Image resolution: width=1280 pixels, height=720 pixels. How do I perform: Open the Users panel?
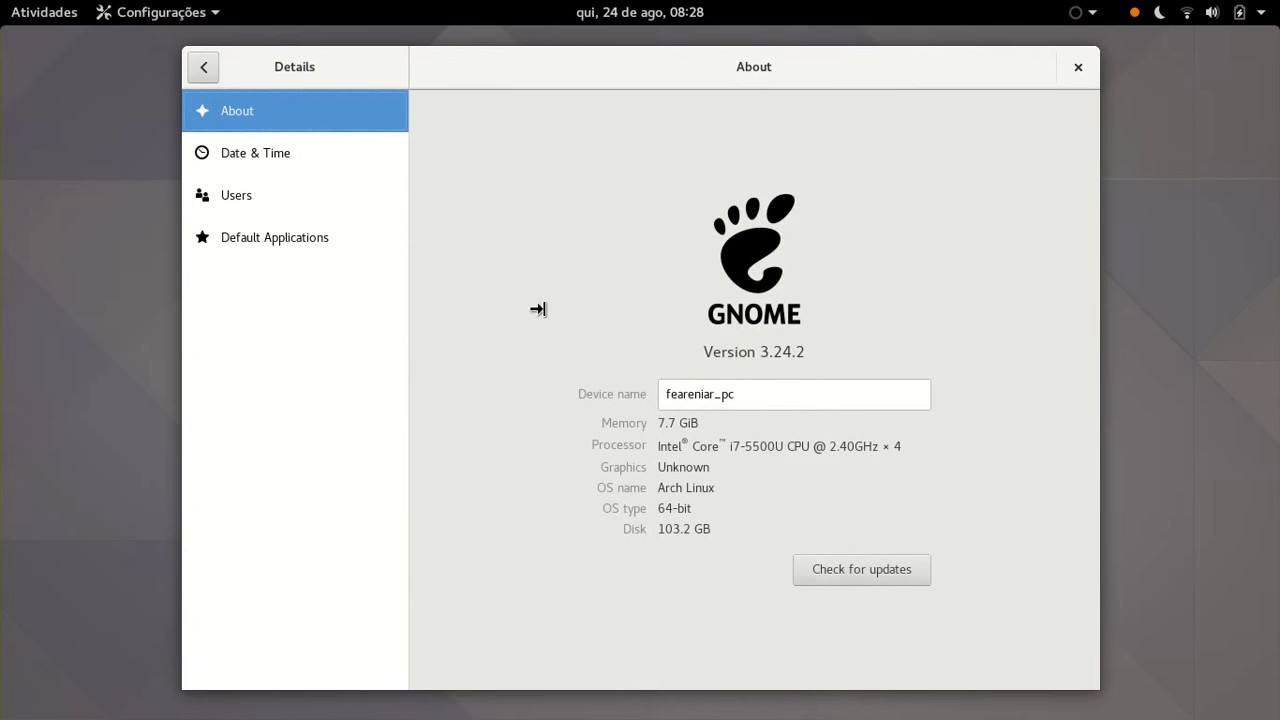click(295, 195)
